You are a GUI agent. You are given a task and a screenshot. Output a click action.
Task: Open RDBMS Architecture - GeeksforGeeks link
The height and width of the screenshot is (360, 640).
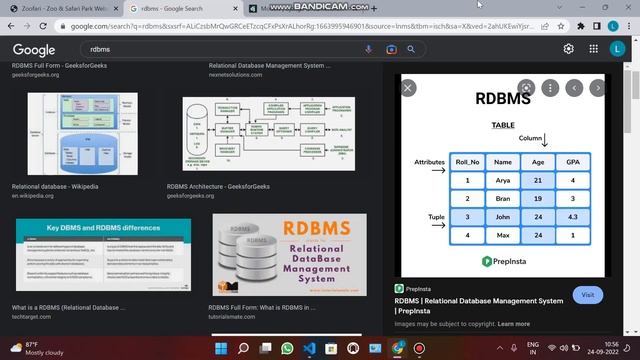[x=218, y=187]
